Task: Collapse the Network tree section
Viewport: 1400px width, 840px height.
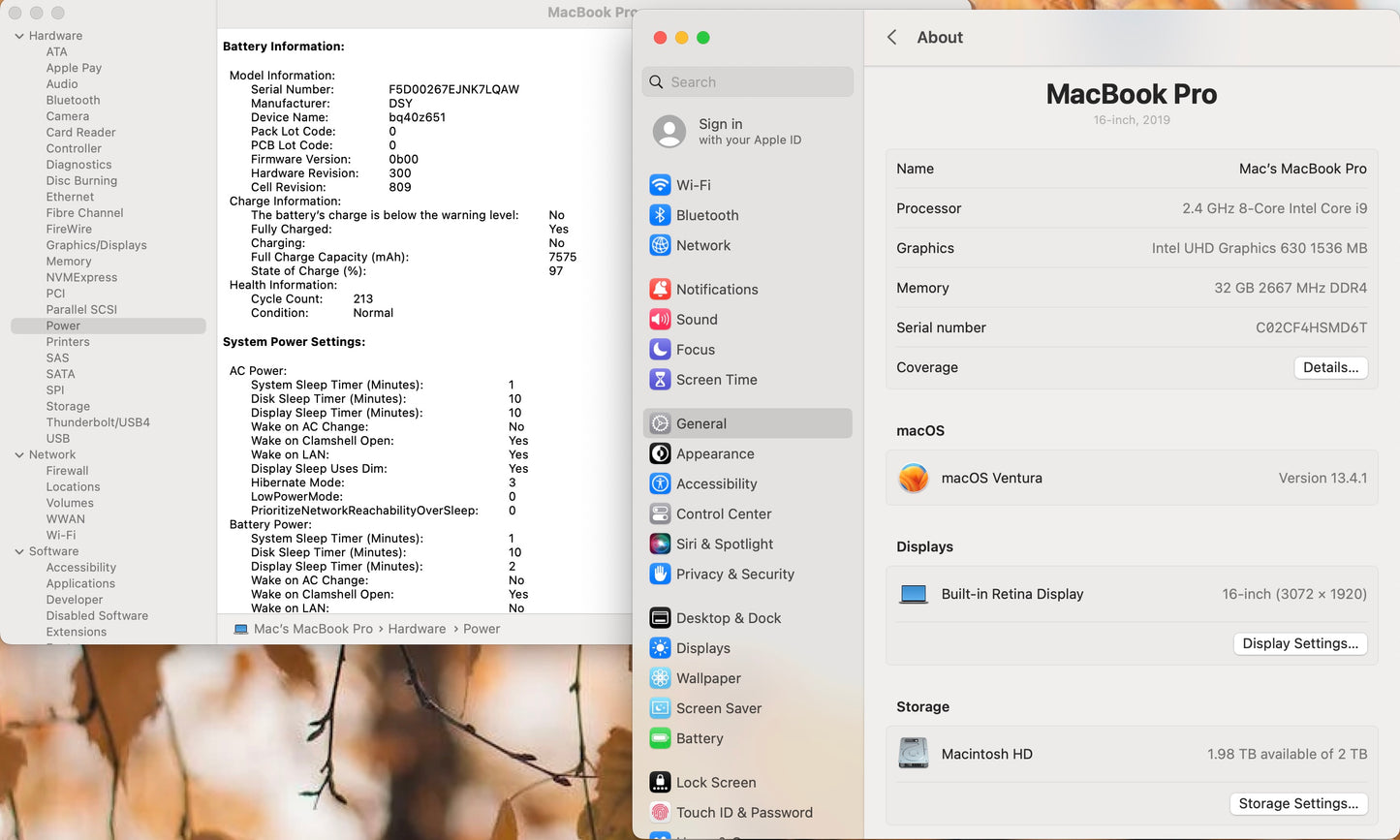Action: (x=19, y=453)
